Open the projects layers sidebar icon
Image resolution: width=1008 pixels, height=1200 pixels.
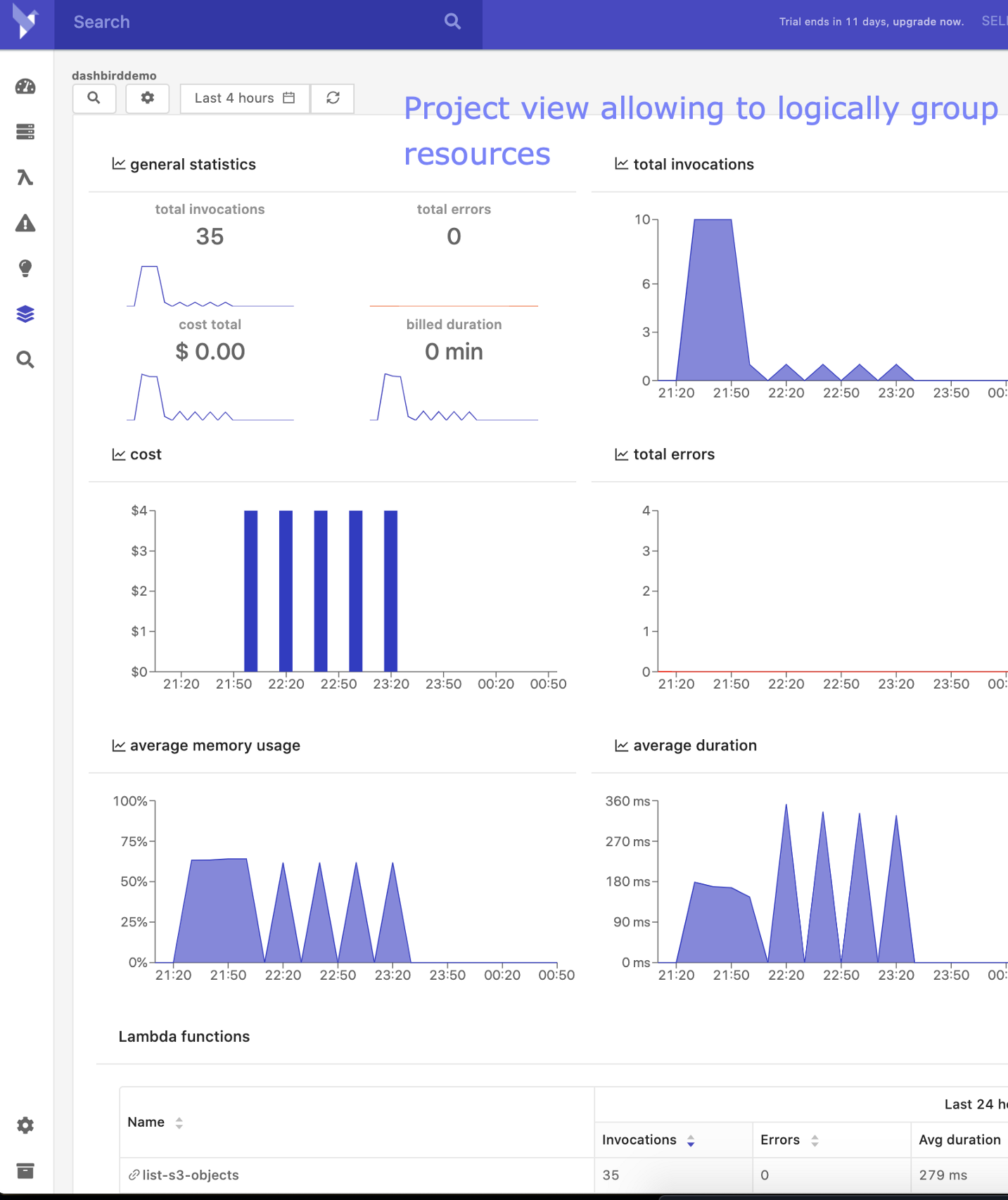point(25,314)
